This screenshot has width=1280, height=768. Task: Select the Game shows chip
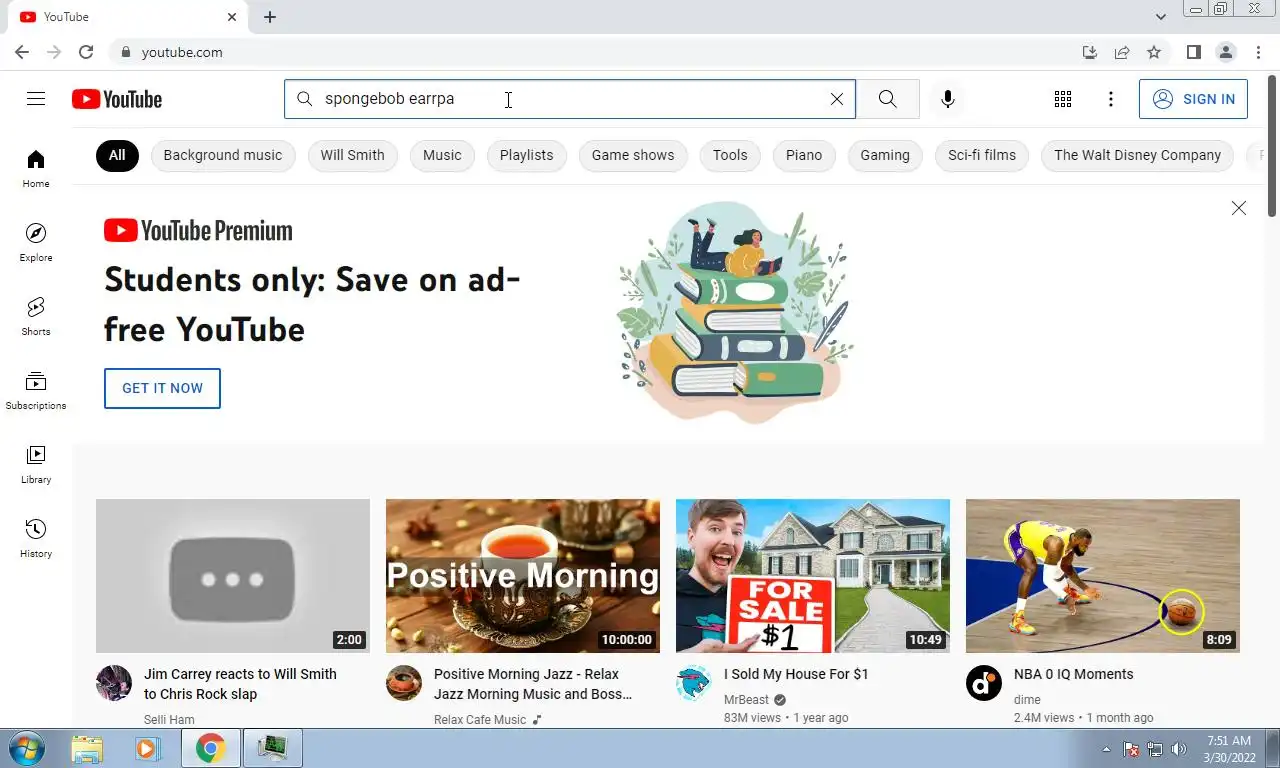633,155
